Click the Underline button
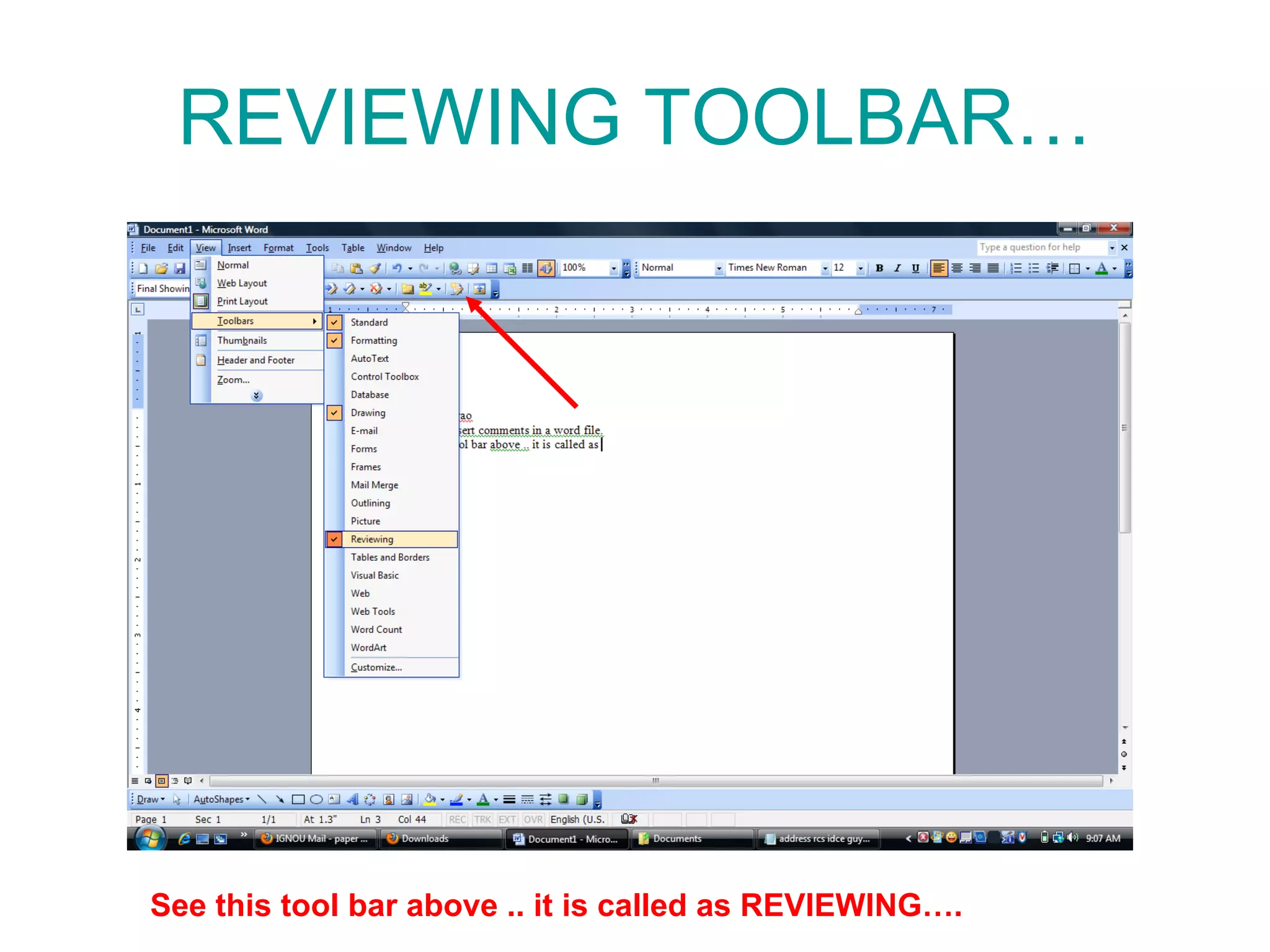Image resolution: width=1270 pixels, height=952 pixels. (915, 268)
